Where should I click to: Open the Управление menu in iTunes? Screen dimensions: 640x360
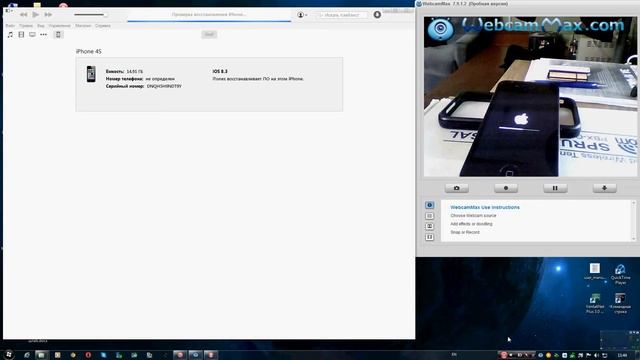click(x=60, y=26)
